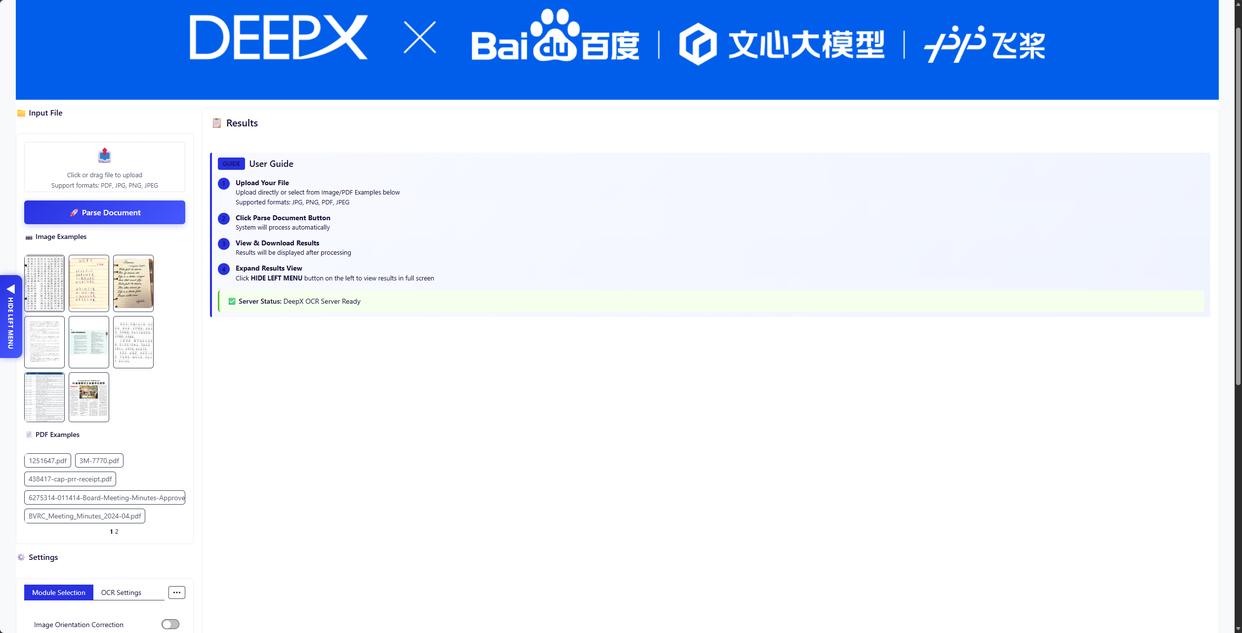
Task: Click the Baidu logo in banner
Action: (555, 36)
